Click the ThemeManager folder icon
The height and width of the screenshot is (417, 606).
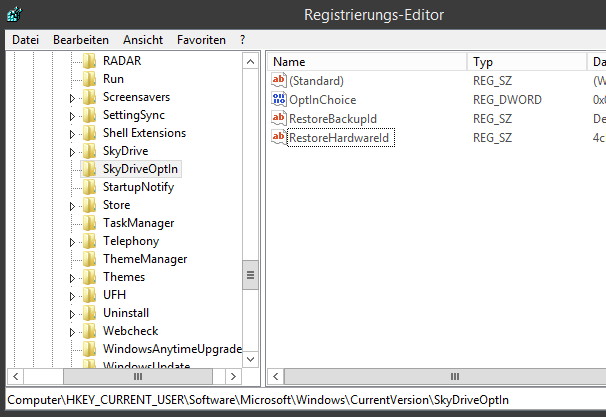pos(90,259)
